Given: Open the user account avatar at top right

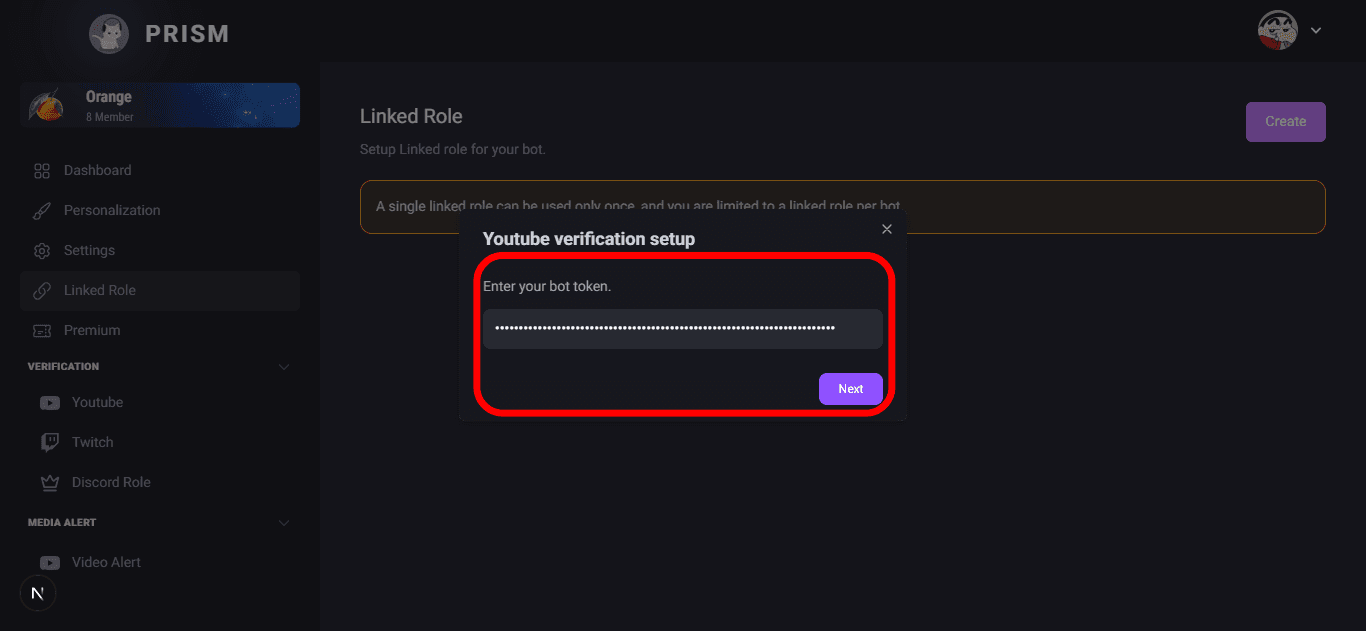Looking at the screenshot, I should (x=1276, y=30).
